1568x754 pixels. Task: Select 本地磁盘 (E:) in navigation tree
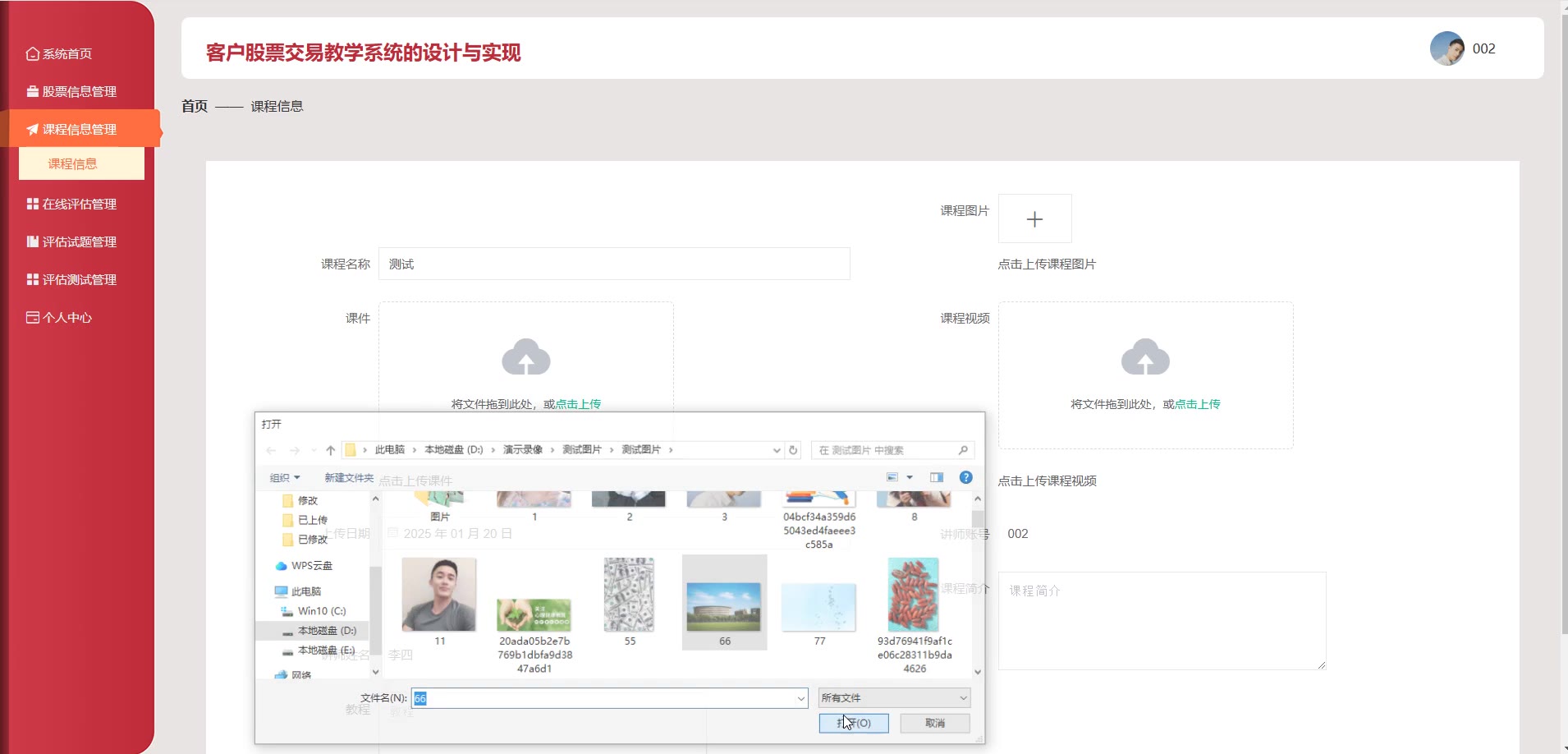pos(319,651)
